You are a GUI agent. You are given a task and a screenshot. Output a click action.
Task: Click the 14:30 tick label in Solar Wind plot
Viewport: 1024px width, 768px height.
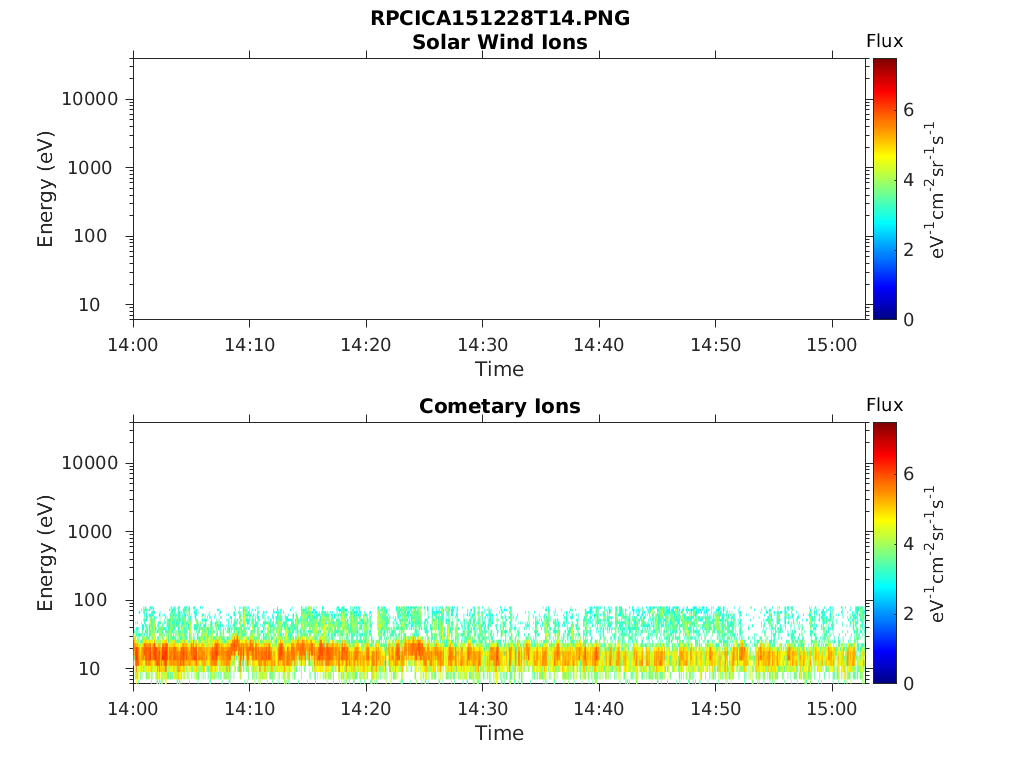(x=483, y=345)
